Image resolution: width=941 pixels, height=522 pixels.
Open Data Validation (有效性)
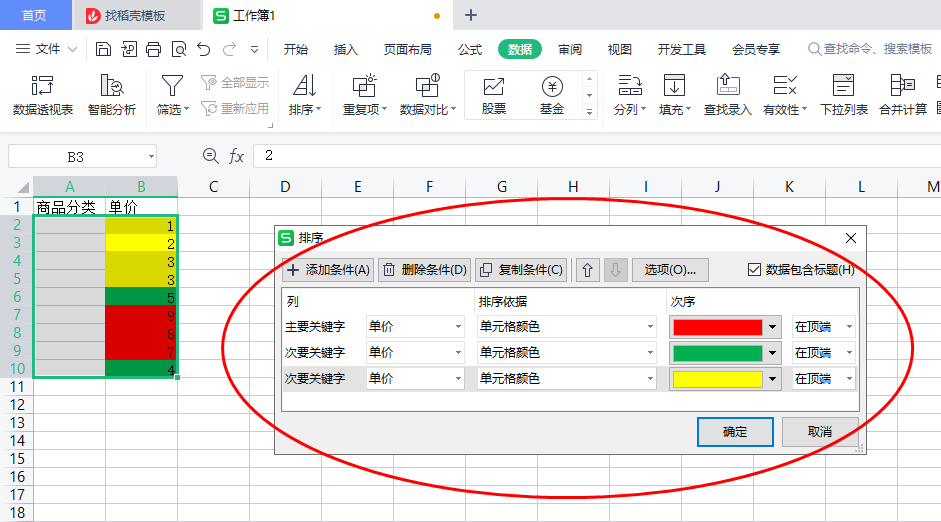[785, 95]
